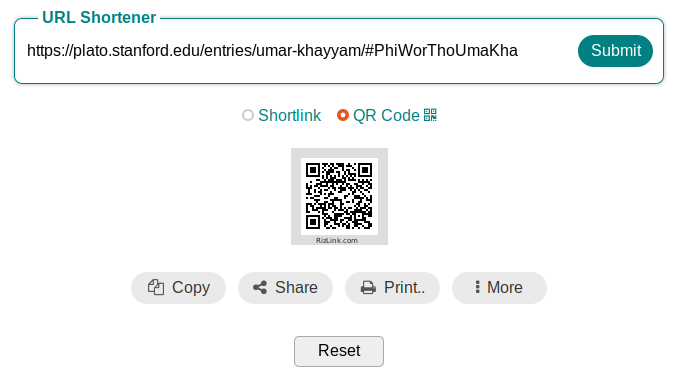Screen dimensions: 677x374
Task: Click the Copy button label
Action: 191,288
